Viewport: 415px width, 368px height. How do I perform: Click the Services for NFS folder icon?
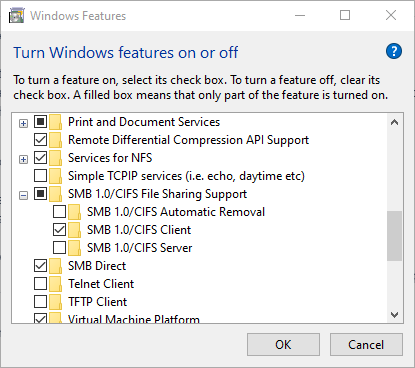pyautogui.click(x=56, y=158)
